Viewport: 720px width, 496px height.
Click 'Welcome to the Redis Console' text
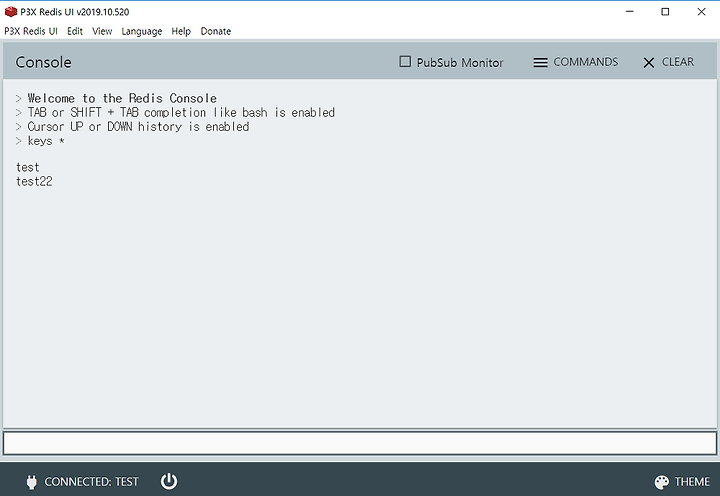[122, 98]
